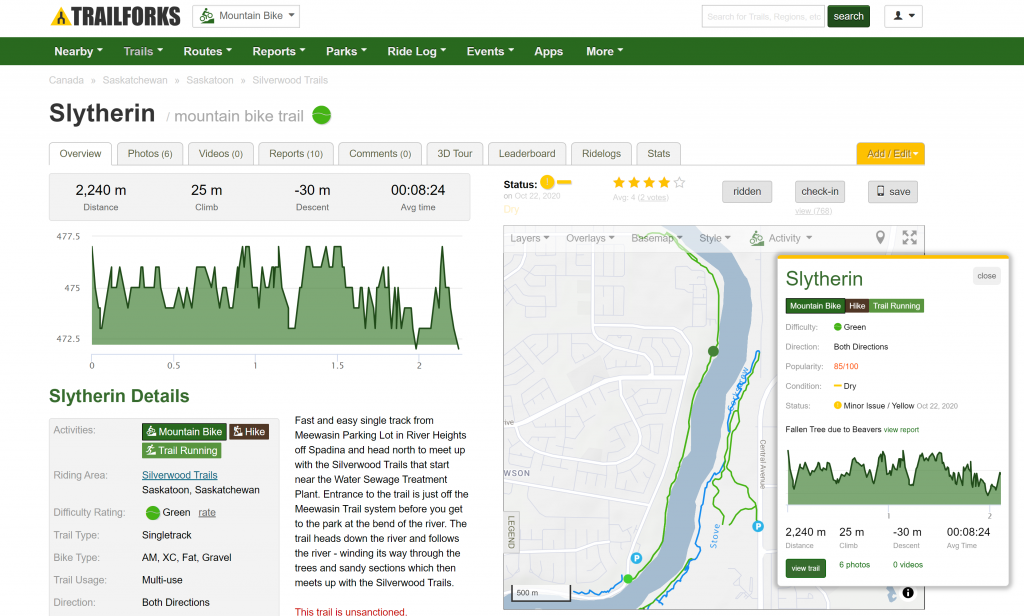Image resolution: width=1024 pixels, height=616 pixels.
Task: Open the 3D Tour tab
Action: click(x=455, y=154)
